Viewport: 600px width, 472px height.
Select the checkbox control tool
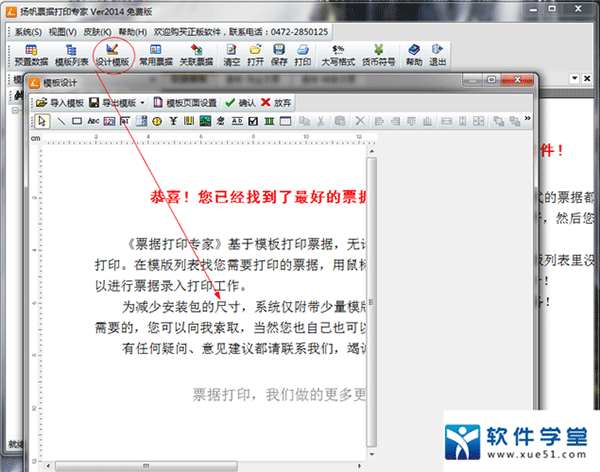[x=253, y=121]
